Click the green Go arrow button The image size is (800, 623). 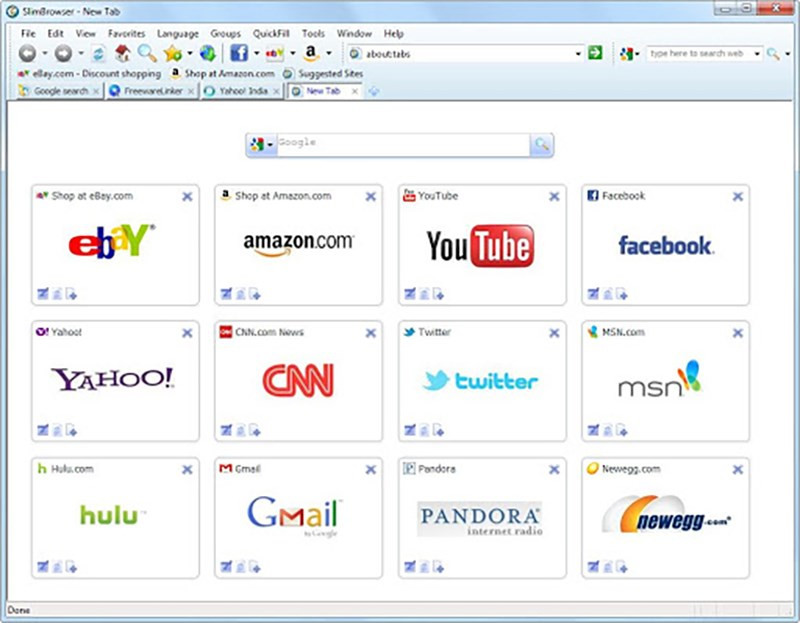(x=595, y=53)
